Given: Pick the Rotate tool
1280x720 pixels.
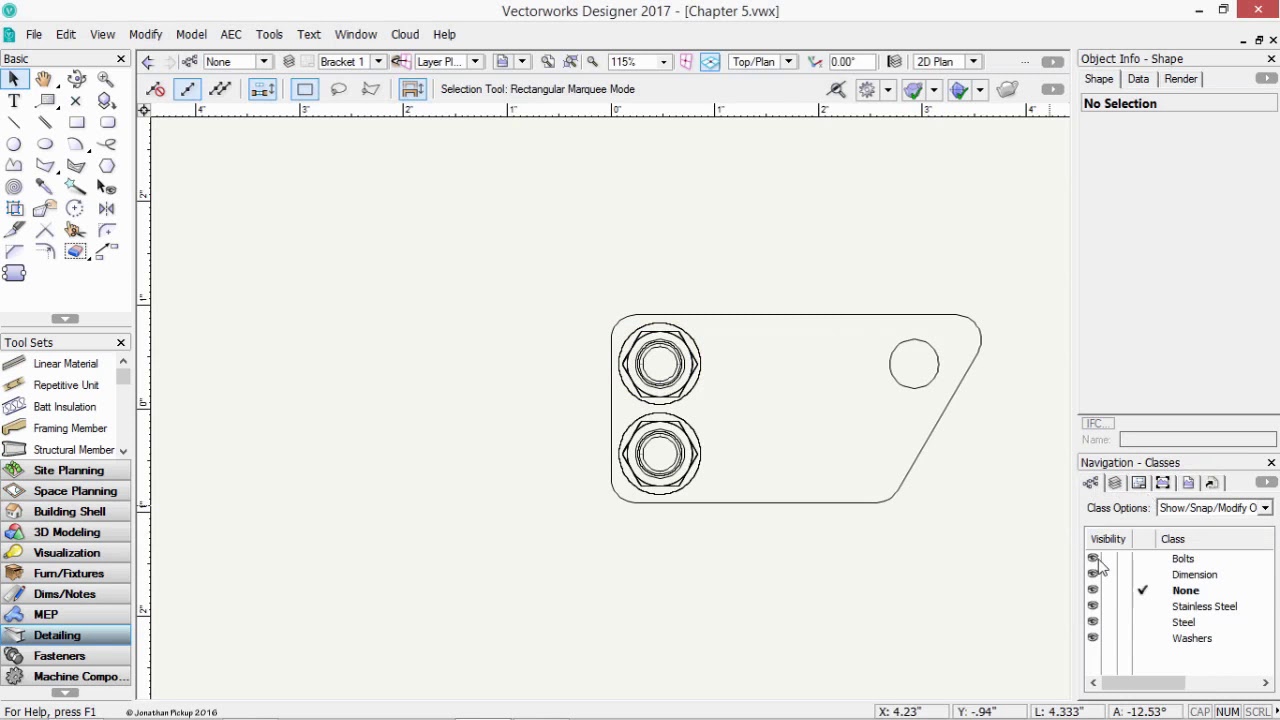Looking at the screenshot, I should click(x=76, y=208).
